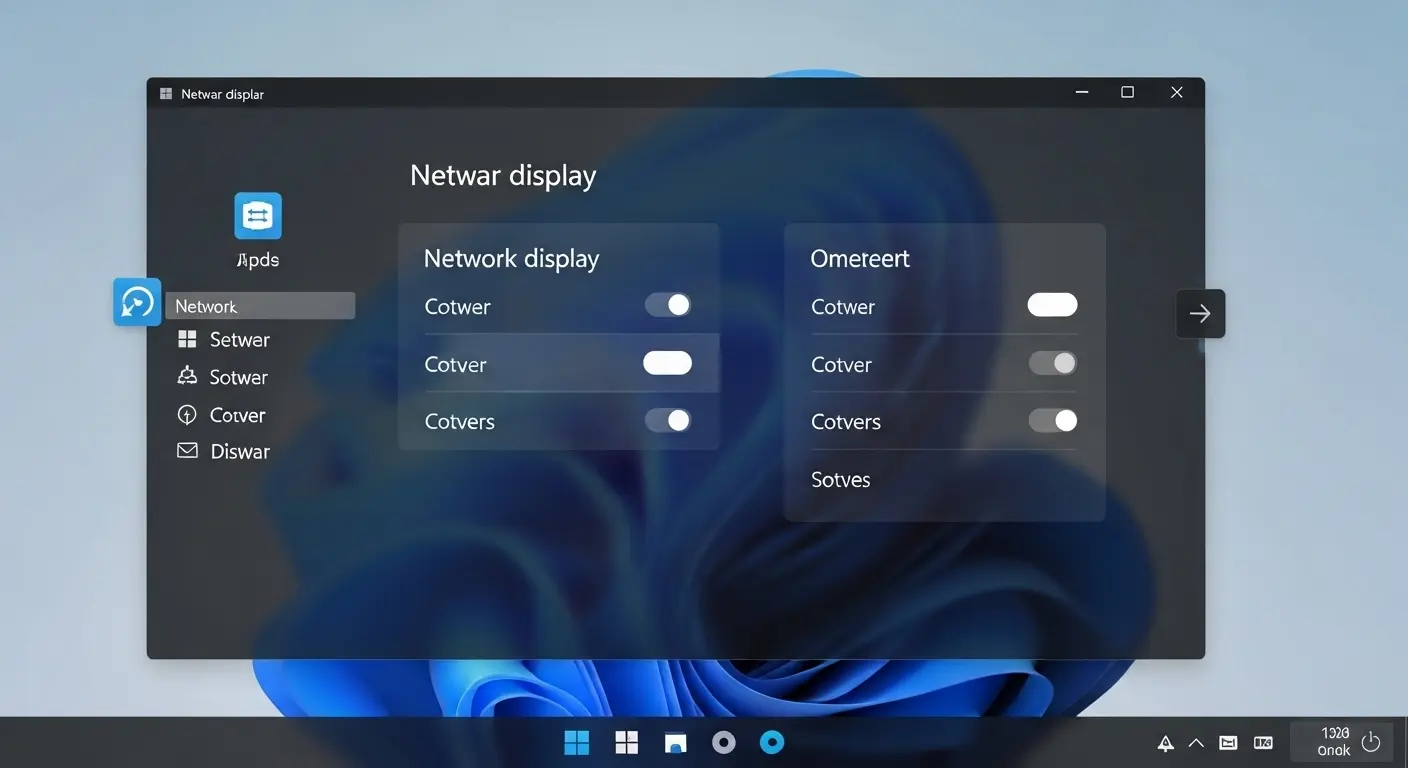This screenshot has width=1408, height=768.
Task: Minimize the Netwar display window
Action: [x=1082, y=92]
